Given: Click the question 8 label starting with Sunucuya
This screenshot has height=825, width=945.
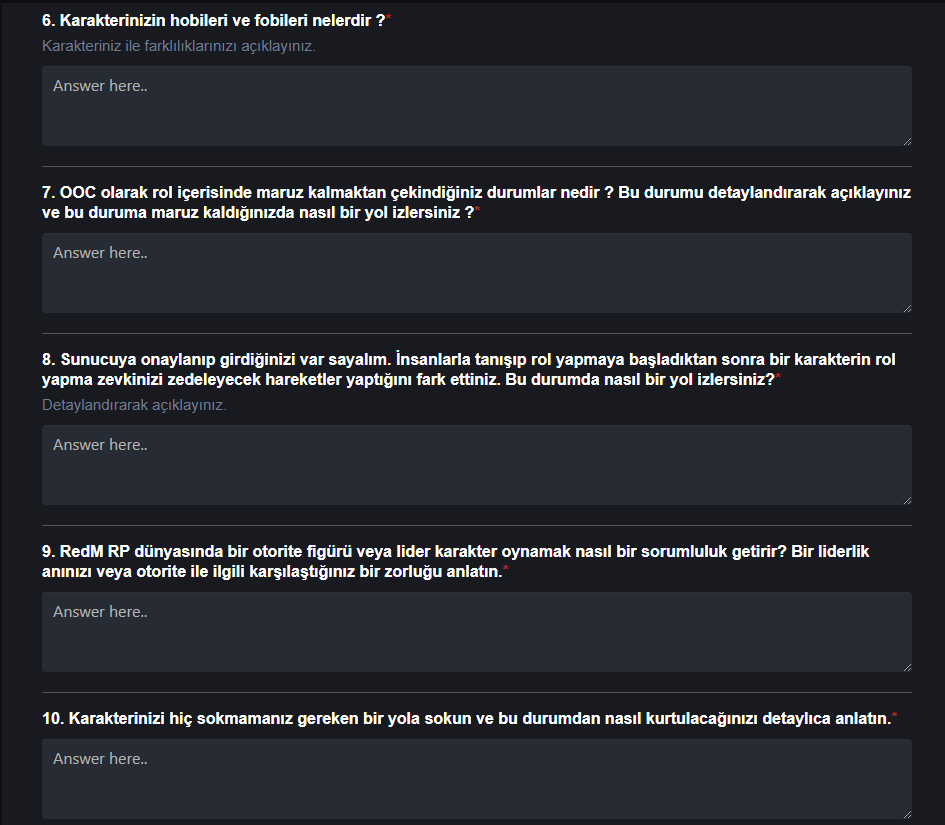Looking at the screenshot, I should click(x=469, y=369).
